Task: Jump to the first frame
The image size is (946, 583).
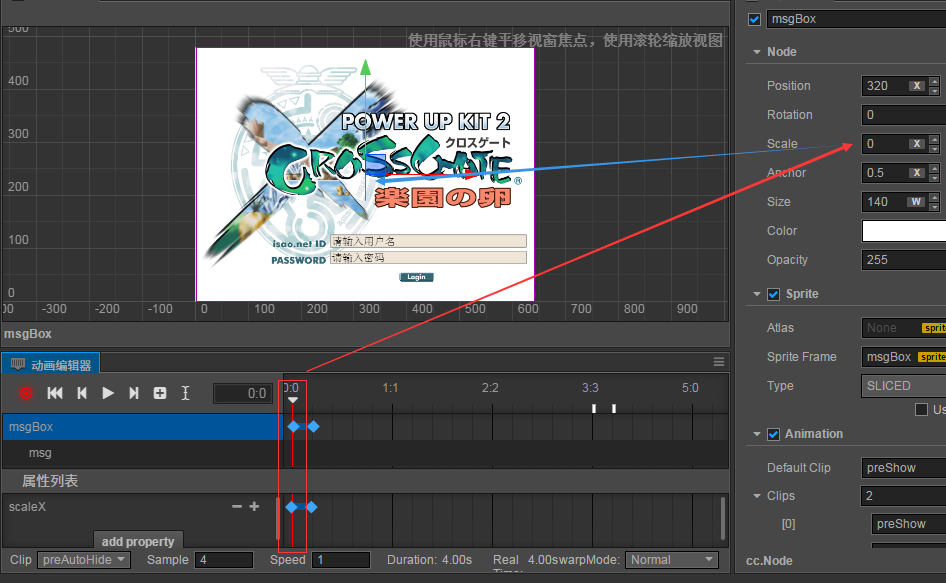Action: [x=55, y=393]
